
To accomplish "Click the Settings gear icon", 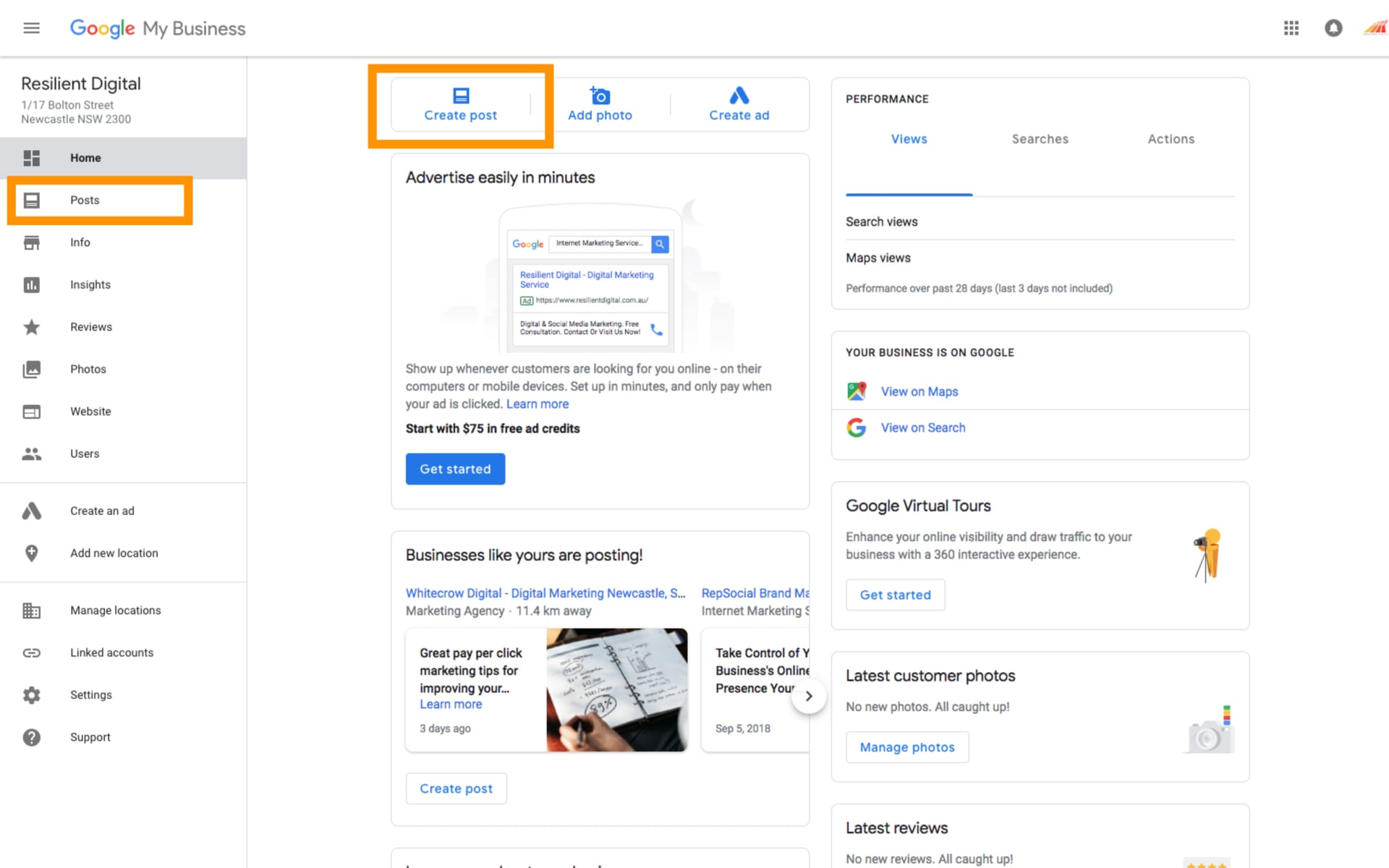I will coord(31,695).
